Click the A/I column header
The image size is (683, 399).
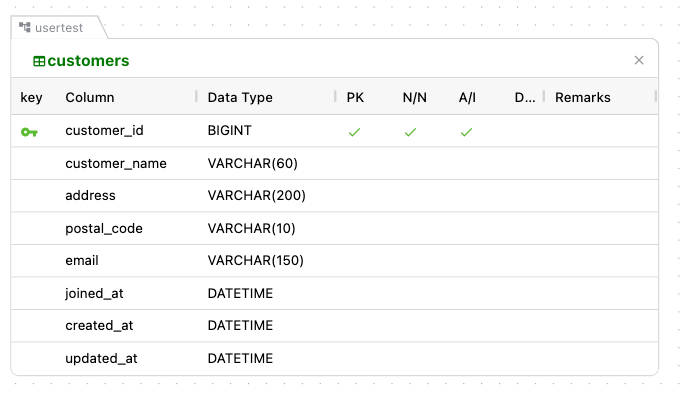(467, 97)
